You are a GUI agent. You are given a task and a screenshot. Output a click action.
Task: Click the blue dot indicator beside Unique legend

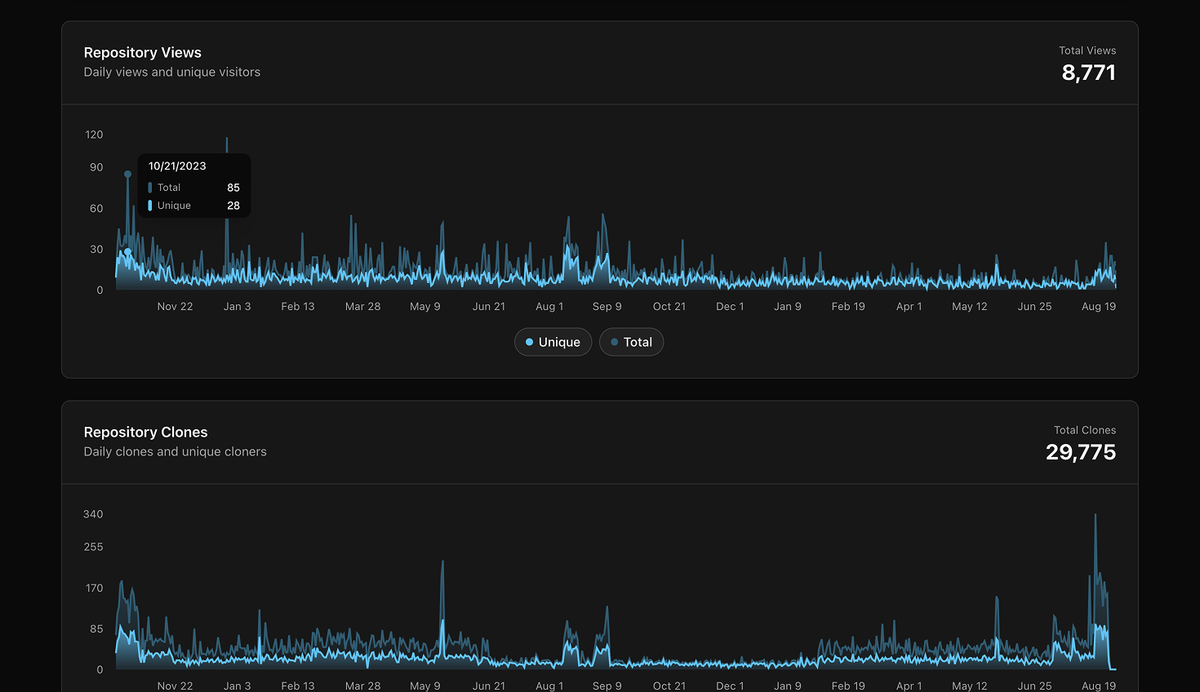527,341
